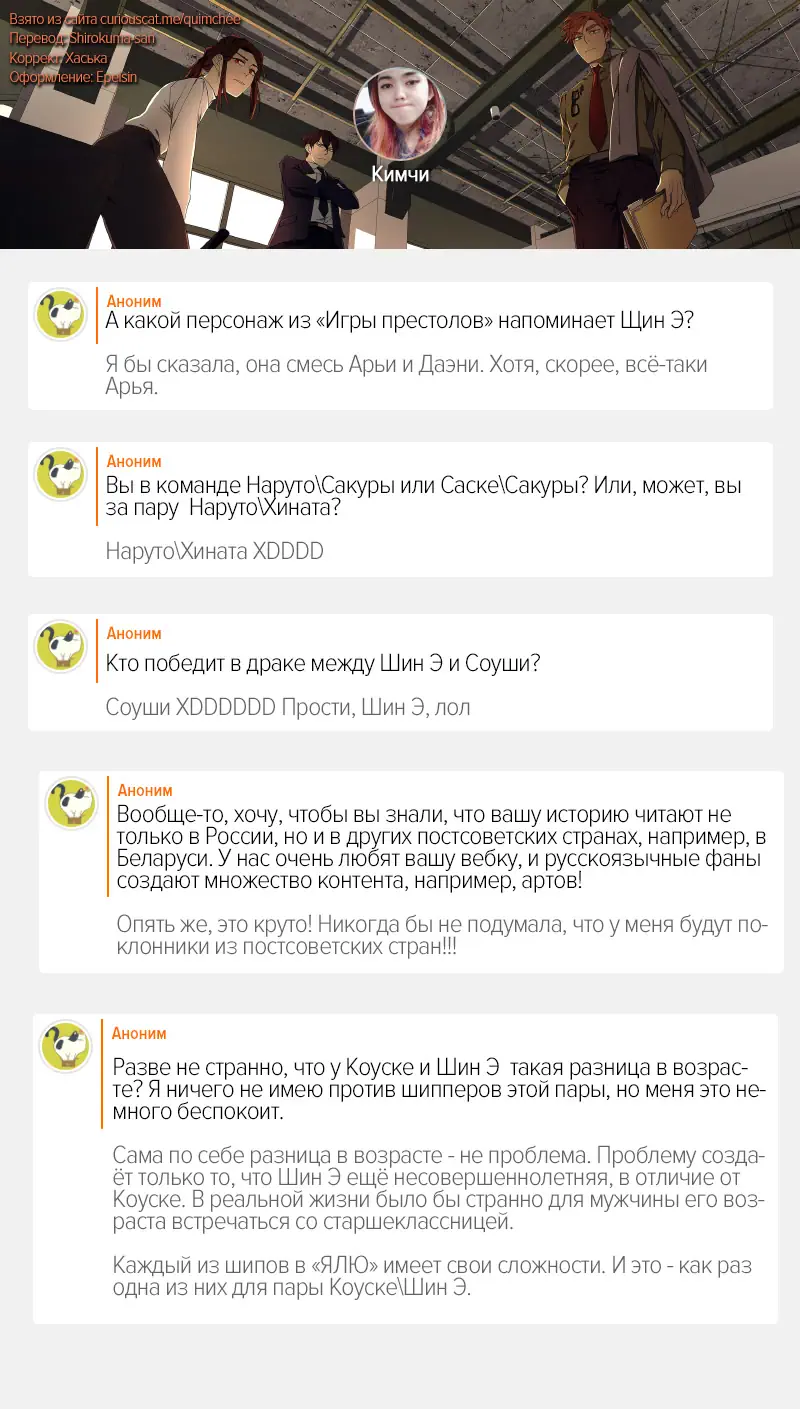Open Аноним label above the постсоветских стран question

point(145,790)
